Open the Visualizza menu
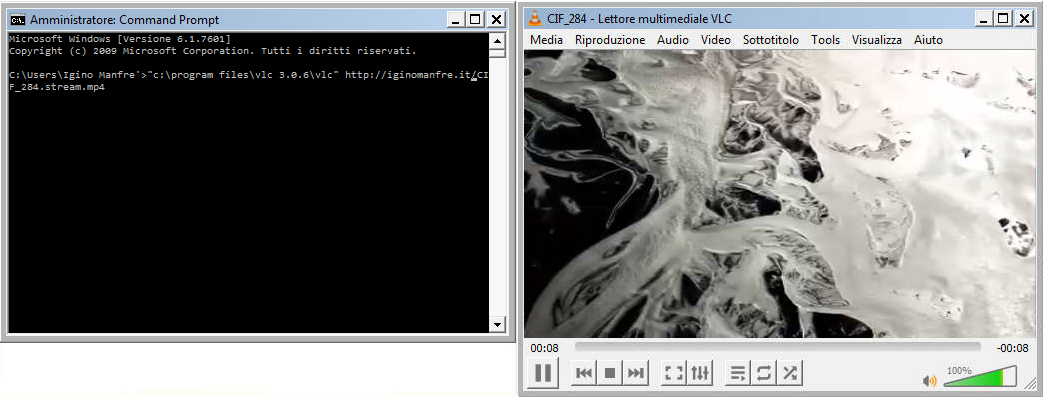 coord(877,40)
